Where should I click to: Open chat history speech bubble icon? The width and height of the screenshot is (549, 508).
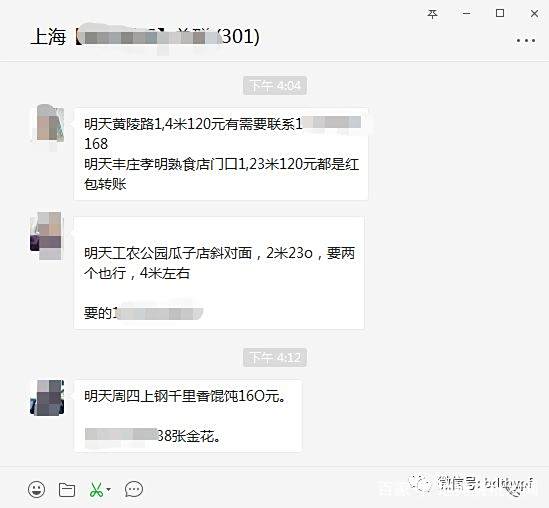point(134,489)
